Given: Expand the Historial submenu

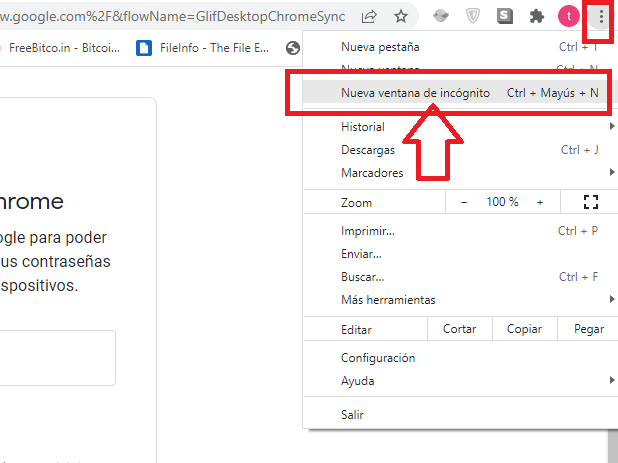Looking at the screenshot, I should tap(460, 127).
